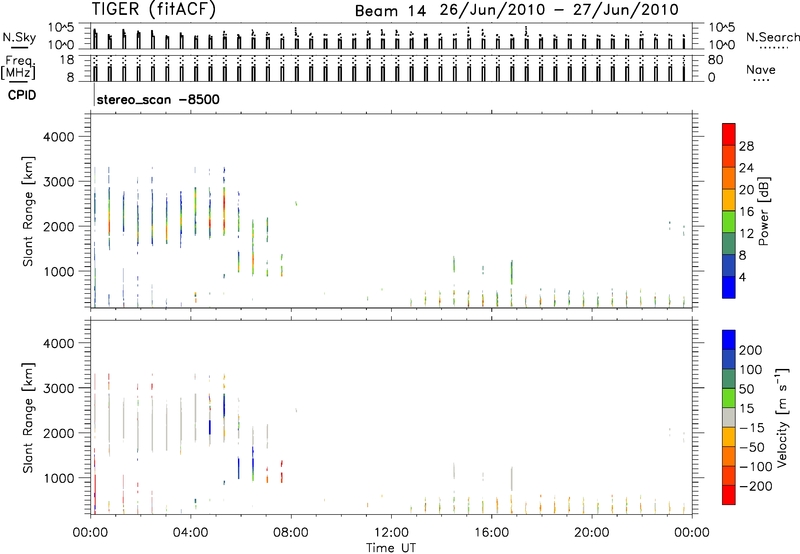Click the '00:00' tick at start of time axis
The image size is (800, 554).
tap(90, 533)
